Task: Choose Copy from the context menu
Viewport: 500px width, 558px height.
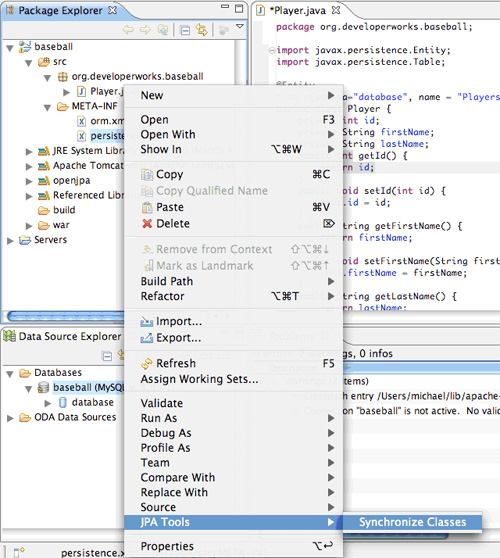Action: pos(233,174)
